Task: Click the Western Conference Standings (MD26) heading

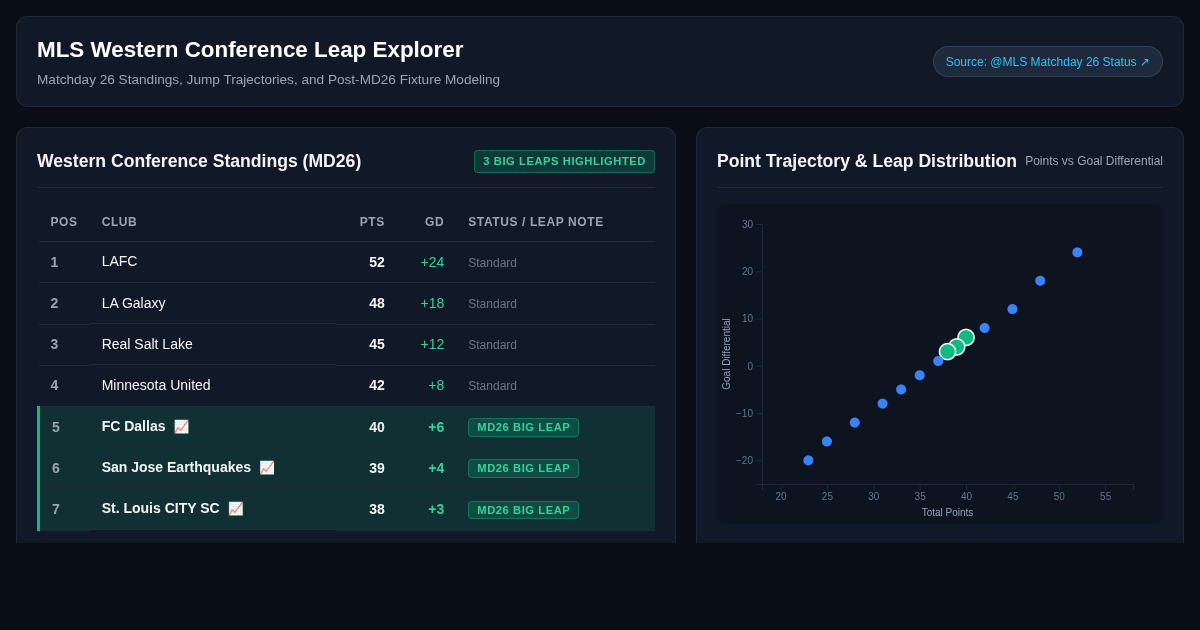Action: (x=199, y=161)
